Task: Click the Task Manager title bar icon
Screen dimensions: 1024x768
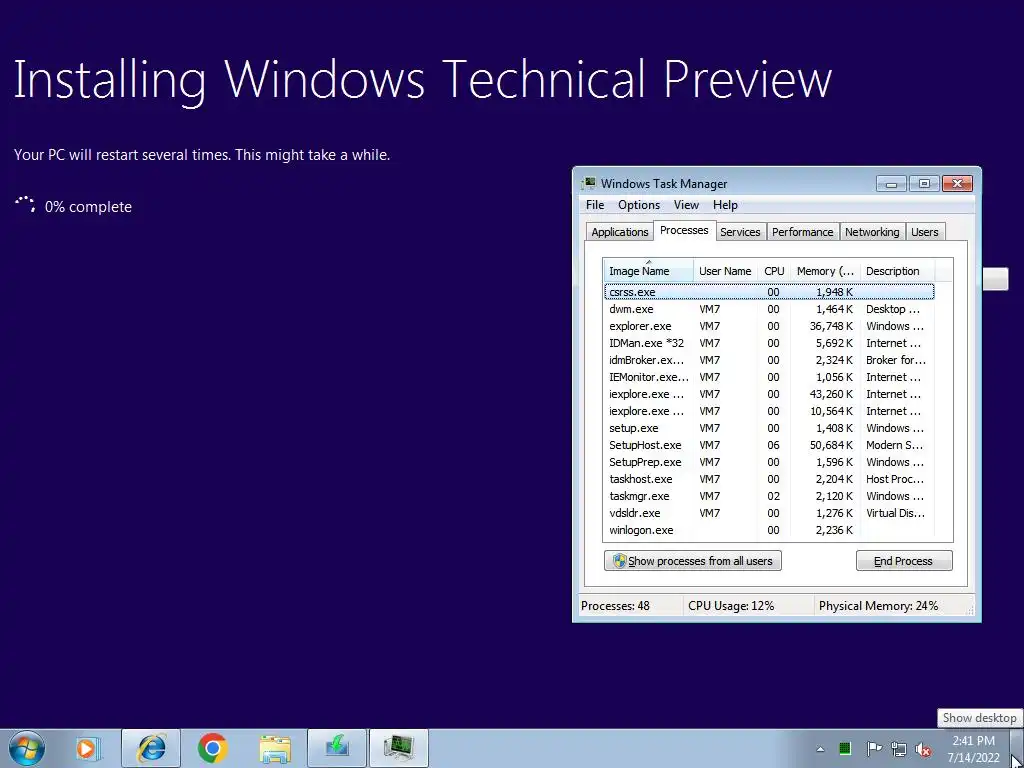Action: [x=590, y=184]
